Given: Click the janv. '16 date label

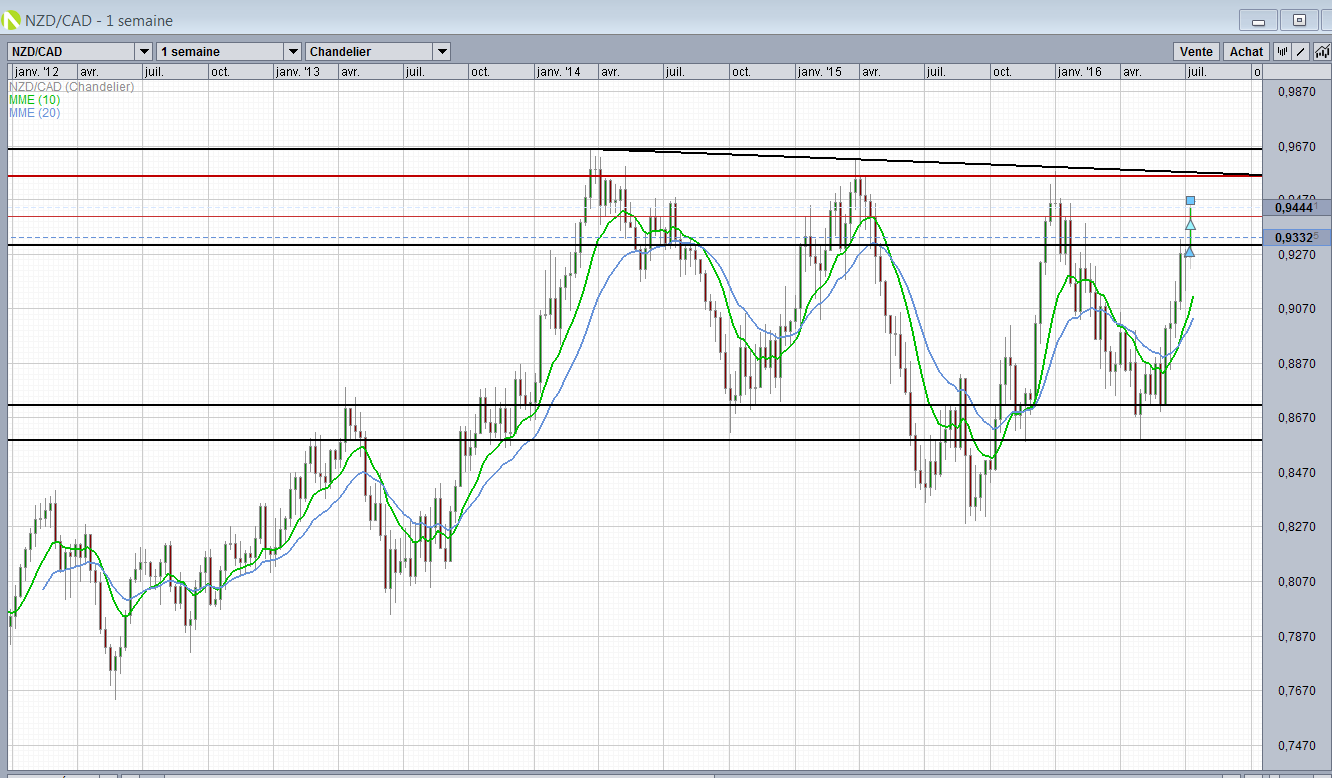Looking at the screenshot, I should (1081, 72).
